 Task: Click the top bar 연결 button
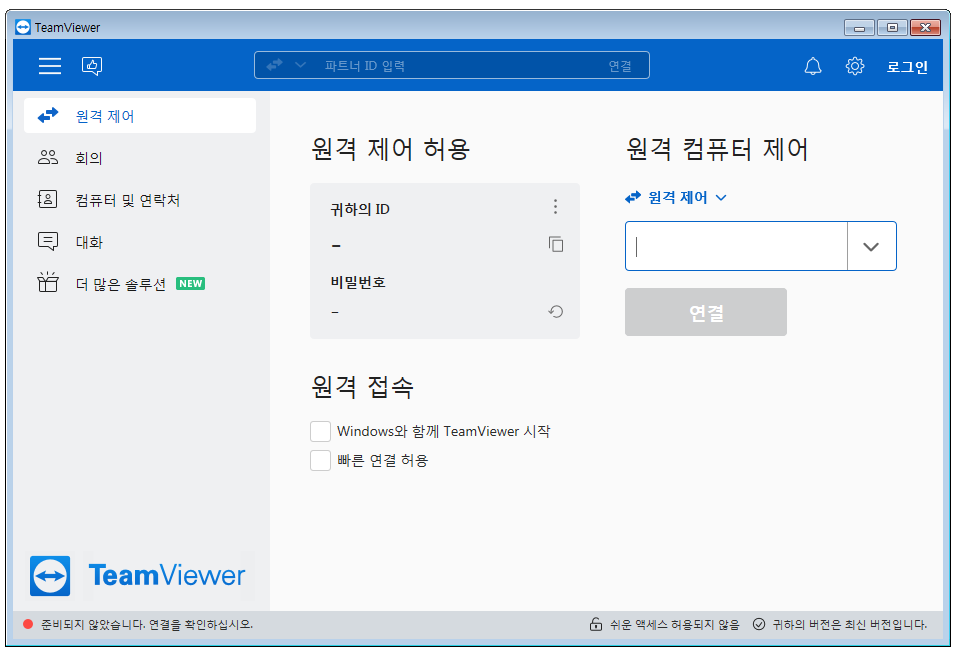click(620, 66)
